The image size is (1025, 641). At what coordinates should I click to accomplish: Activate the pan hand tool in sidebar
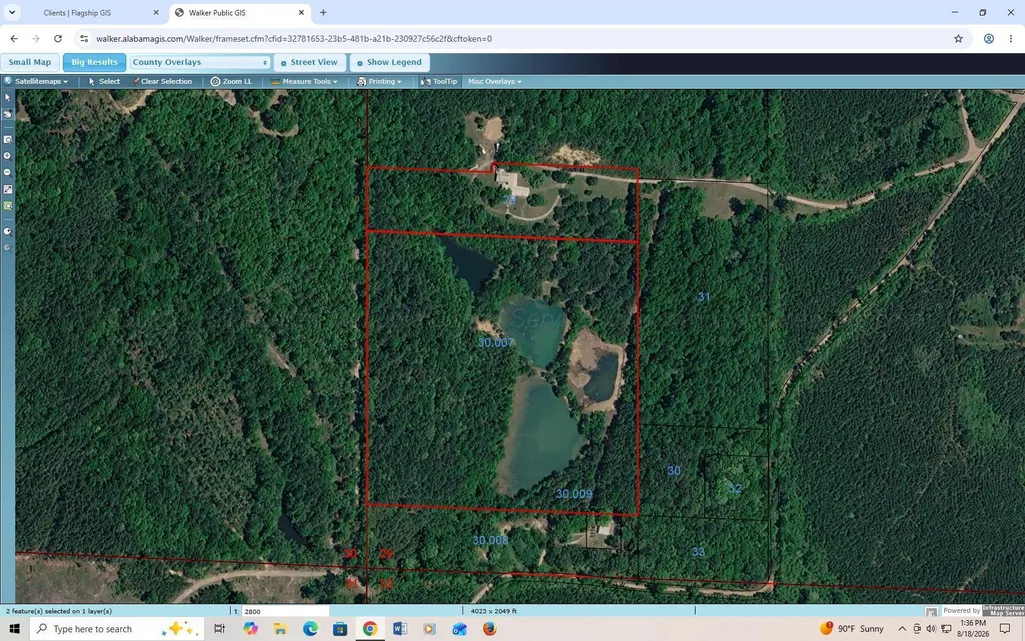tap(7, 114)
